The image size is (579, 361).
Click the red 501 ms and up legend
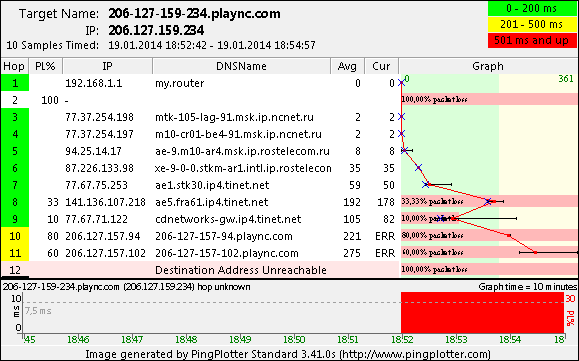click(532, 40)
